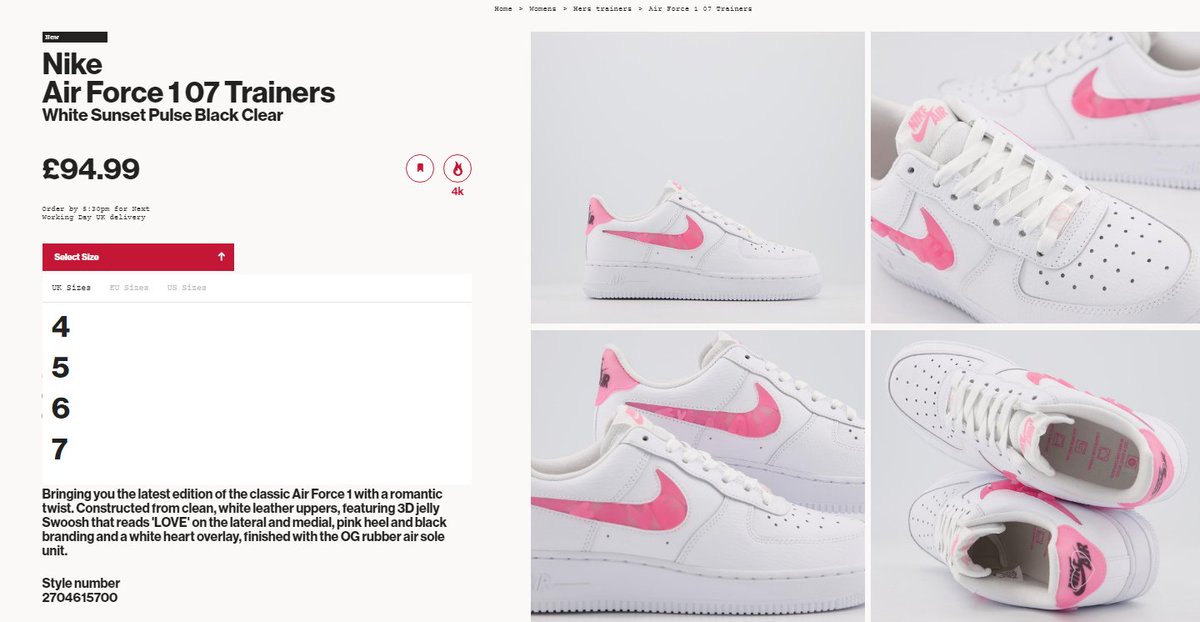The image size is (1200, 622).
Task: Open the Home breadcrumb link
Action: pos(503,8)
